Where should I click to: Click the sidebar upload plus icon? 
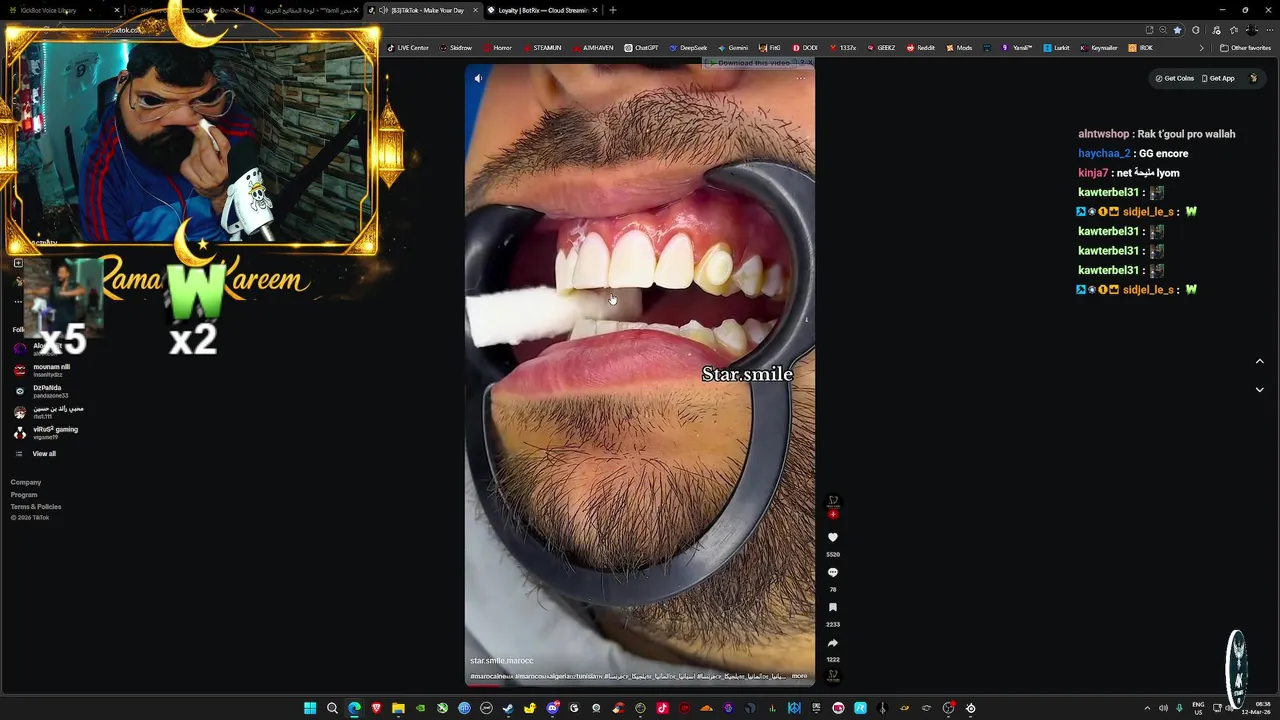click(18, 263)
